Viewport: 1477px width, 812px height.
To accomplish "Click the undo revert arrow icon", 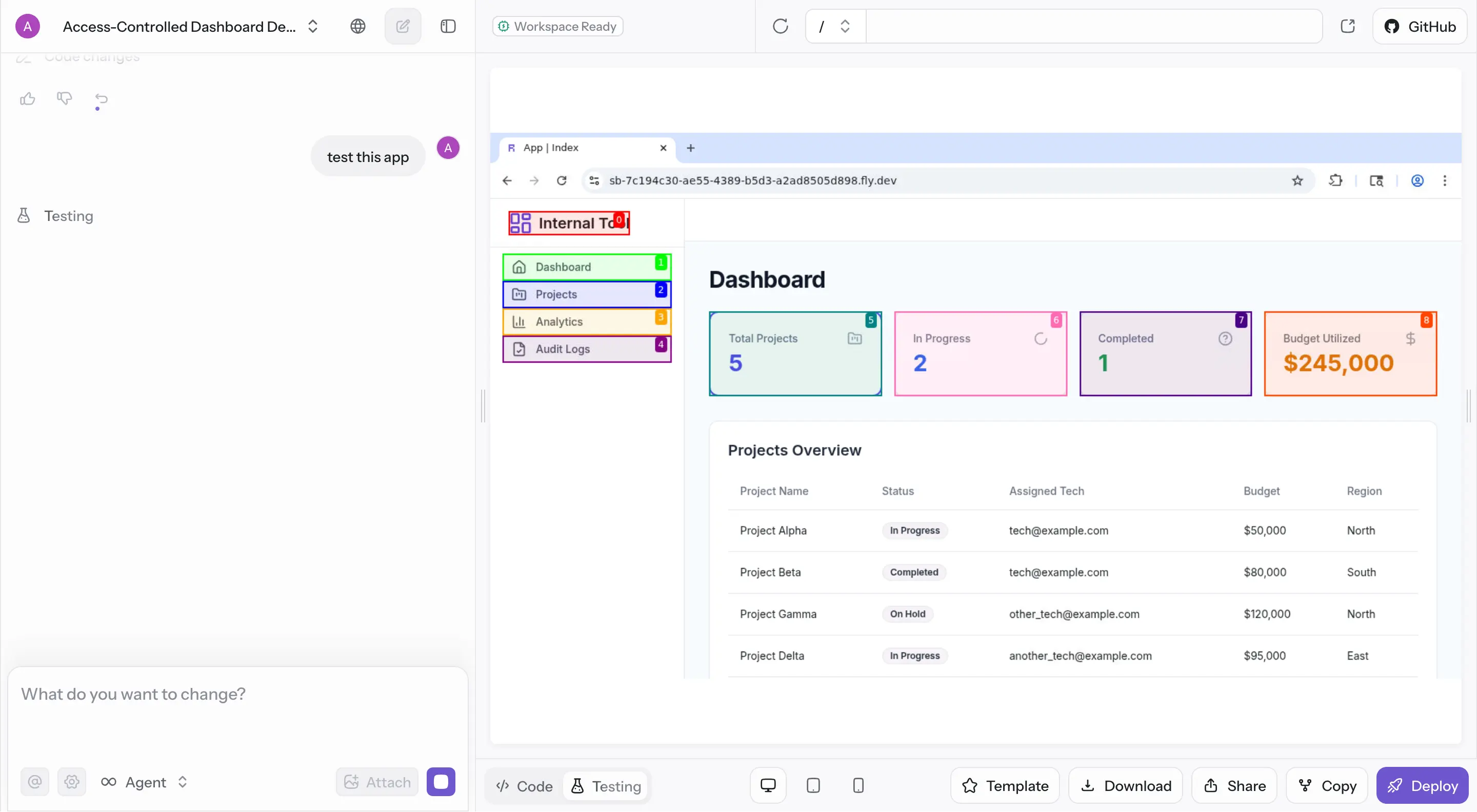I will click(x=102, y=99).
